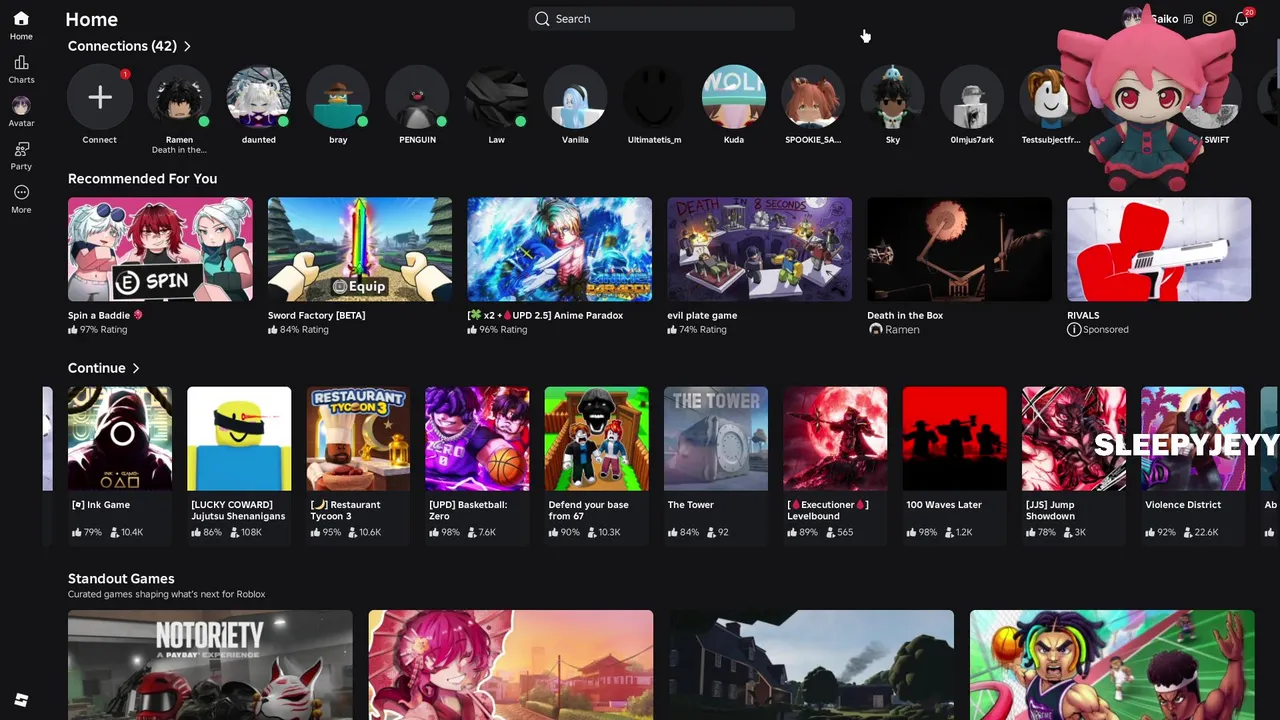This screenshot has height=720, width=1280.
Task: Open the sponsored RIVALS thumbnail
Action: coord(1159,249)
